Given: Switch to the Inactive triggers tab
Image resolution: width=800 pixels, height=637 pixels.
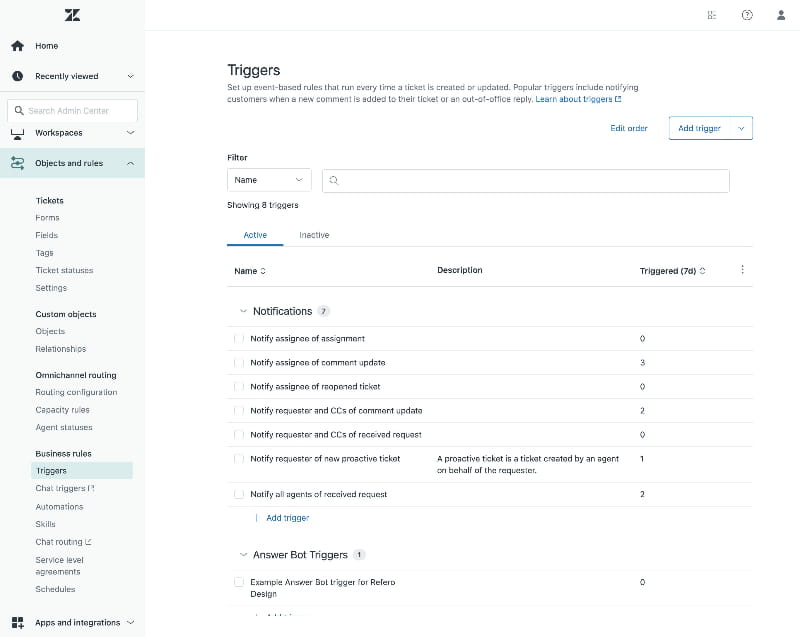Looking at the screenshot, I should click(x=314, y=234).
